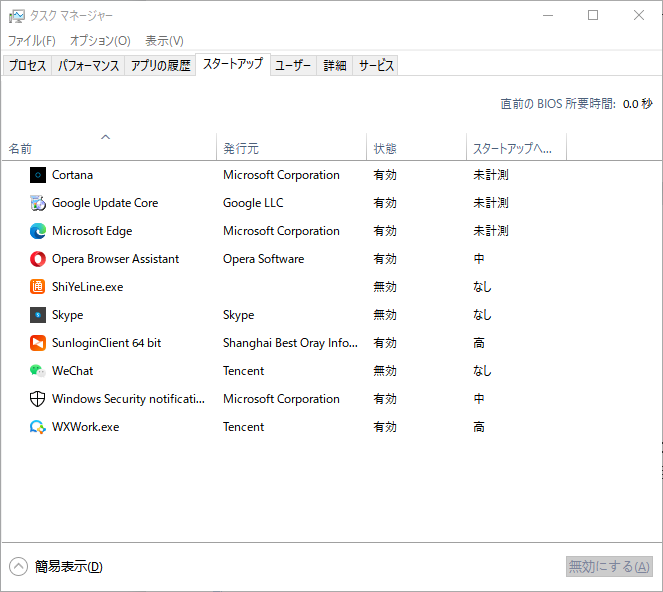Click the Cortana app icon
Screen dimensions: 663x592
38,175
